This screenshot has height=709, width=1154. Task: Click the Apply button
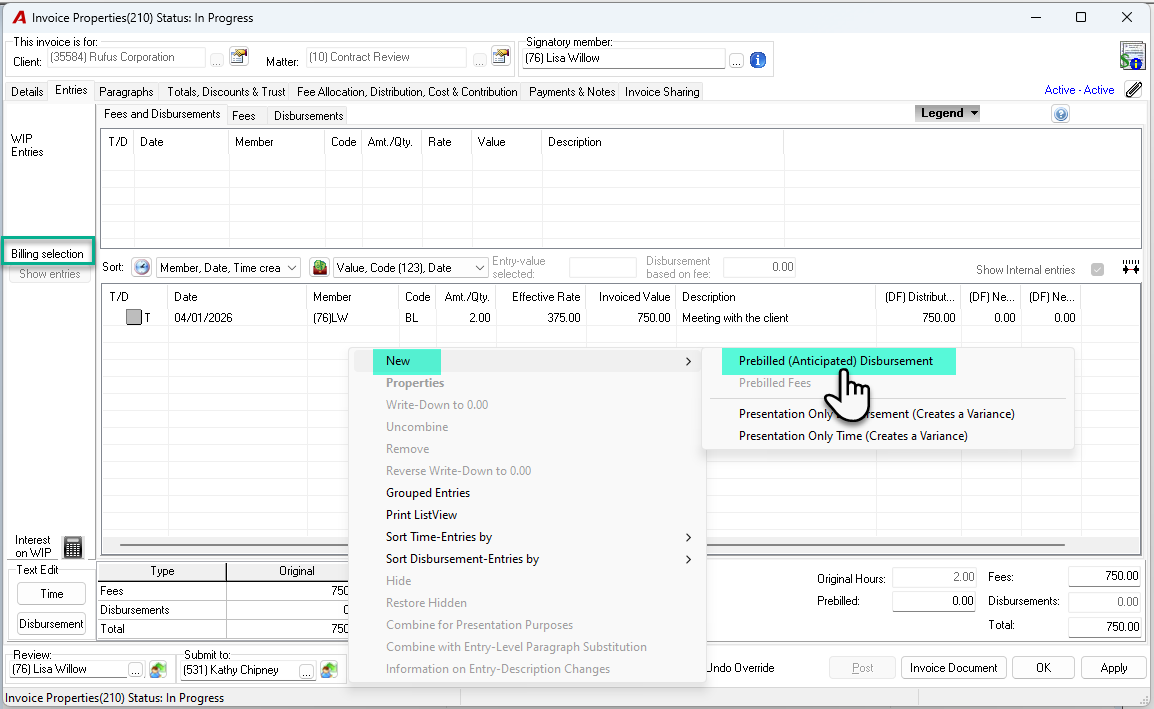tap(1114, 668)
